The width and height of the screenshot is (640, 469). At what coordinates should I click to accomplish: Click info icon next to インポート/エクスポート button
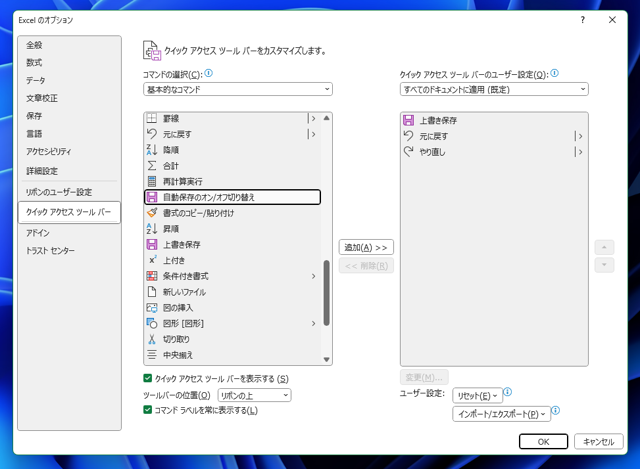click(x=556, y=410)
